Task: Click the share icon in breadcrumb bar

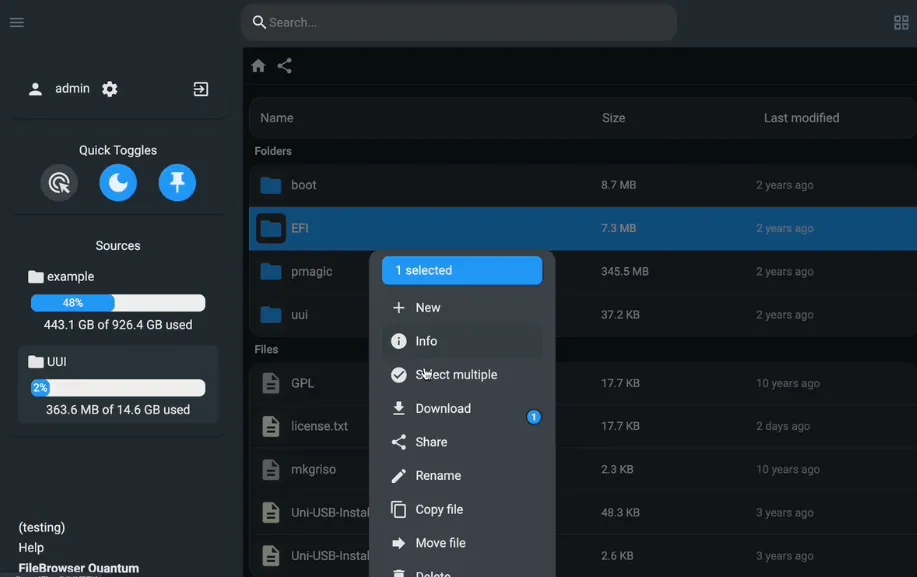Action: [x=285, y=65]
